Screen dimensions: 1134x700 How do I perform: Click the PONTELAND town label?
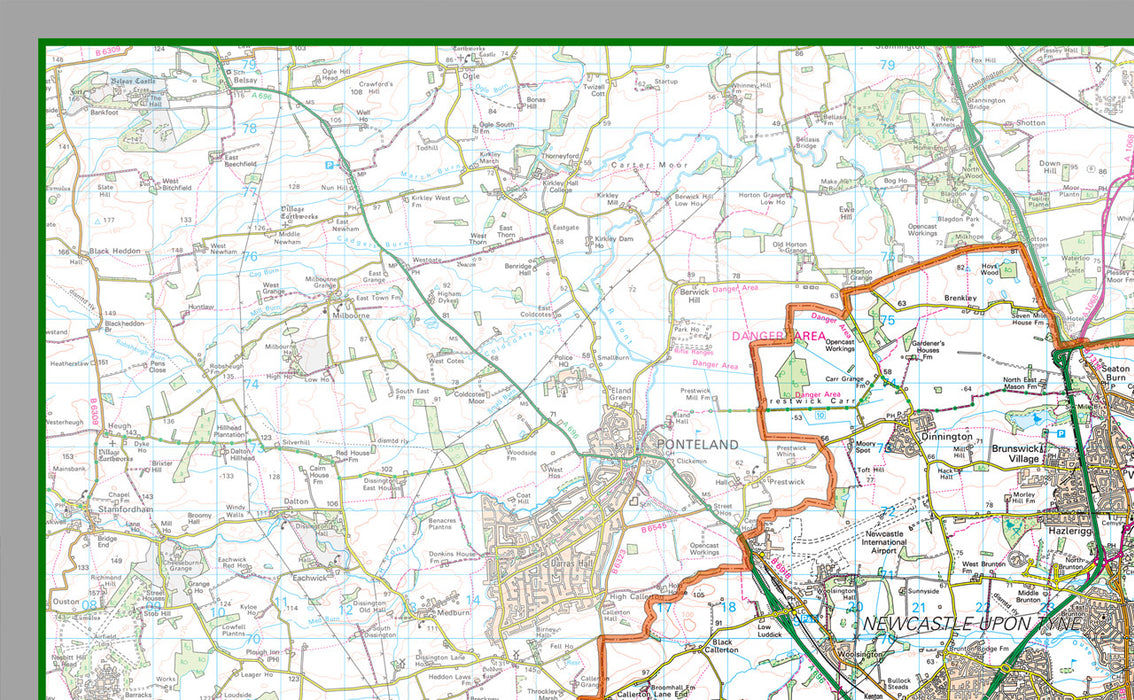pyautogui.click(x=697, y=445)
